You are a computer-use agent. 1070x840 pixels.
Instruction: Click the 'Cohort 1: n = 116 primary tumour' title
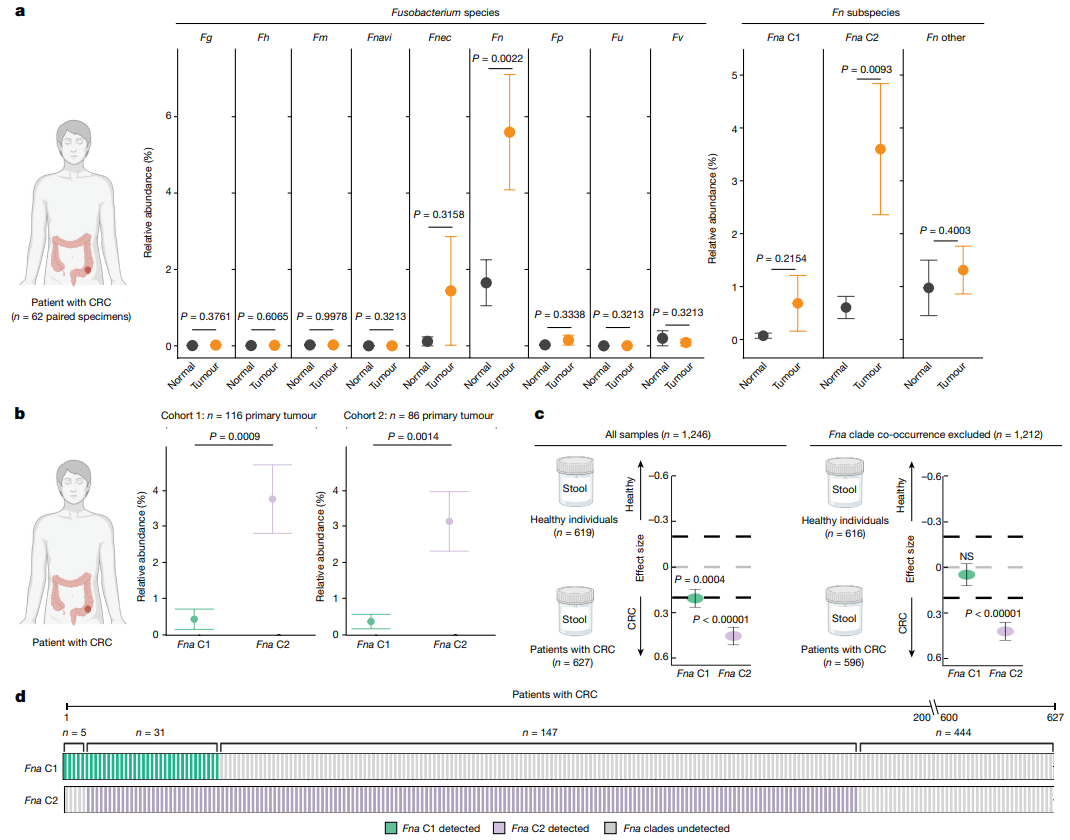(239, 416)
